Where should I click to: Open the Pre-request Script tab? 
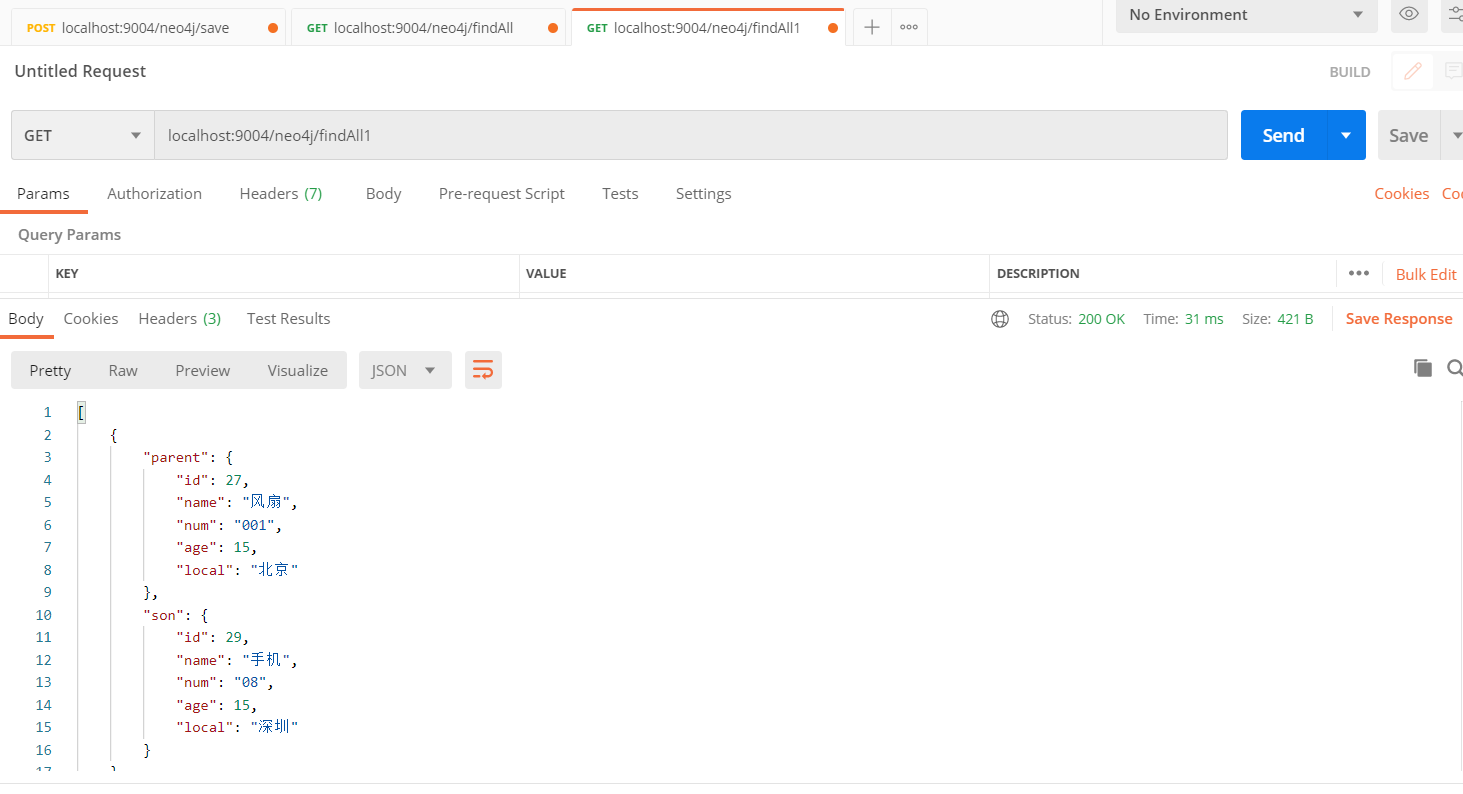click(502, 194)
